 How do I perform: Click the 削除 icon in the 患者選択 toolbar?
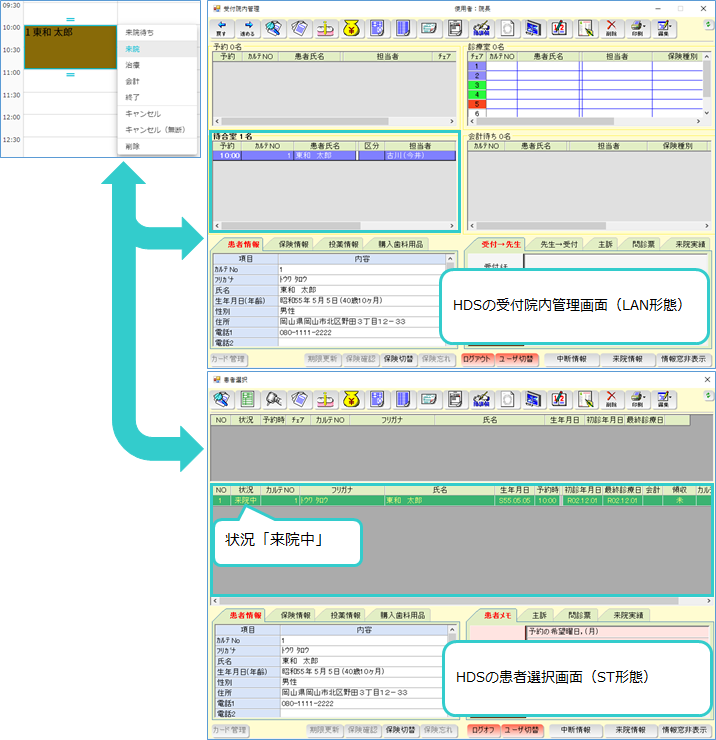click(x=611, y=400)
